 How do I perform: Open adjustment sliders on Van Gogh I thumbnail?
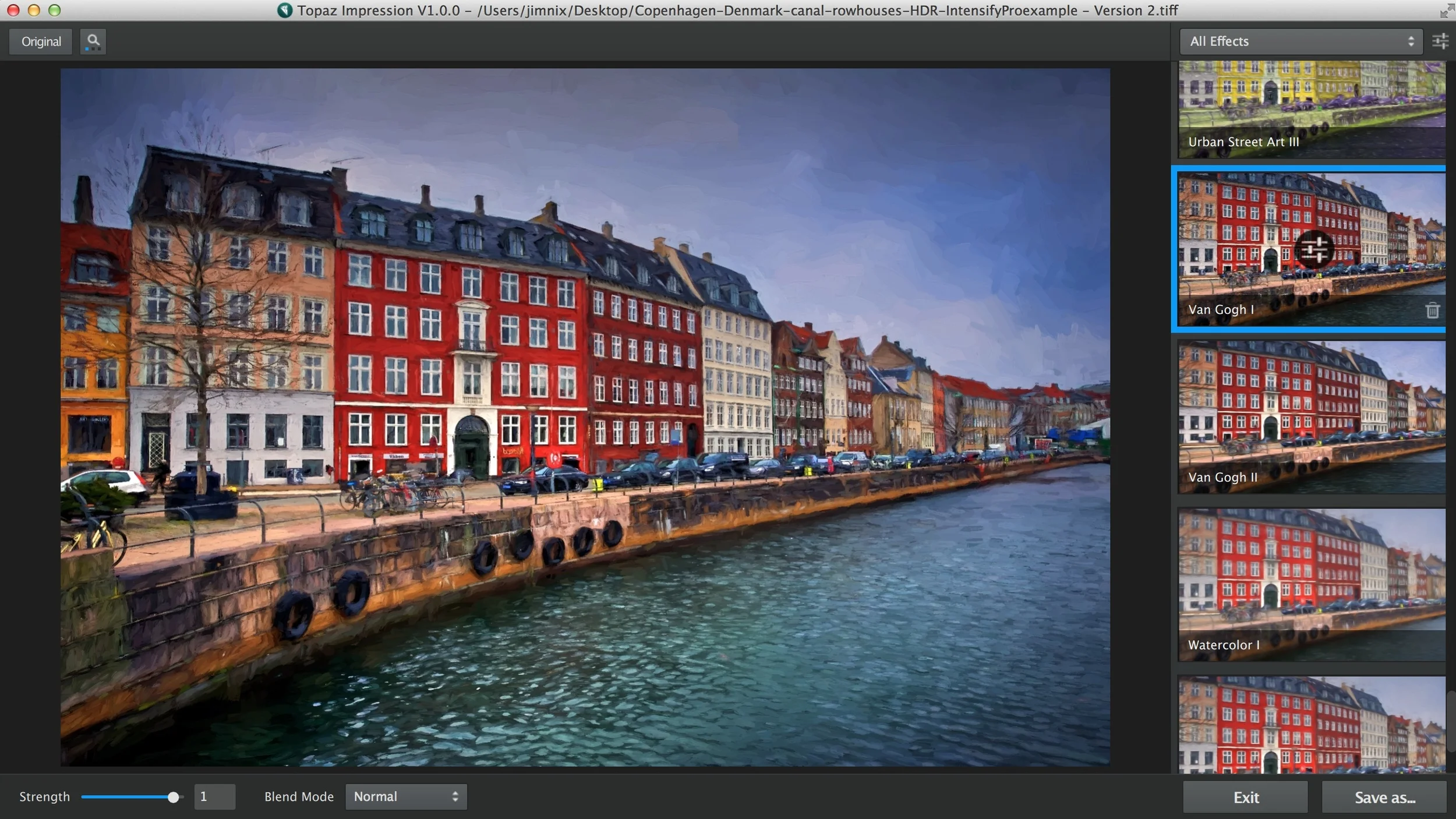point(1314,250)
